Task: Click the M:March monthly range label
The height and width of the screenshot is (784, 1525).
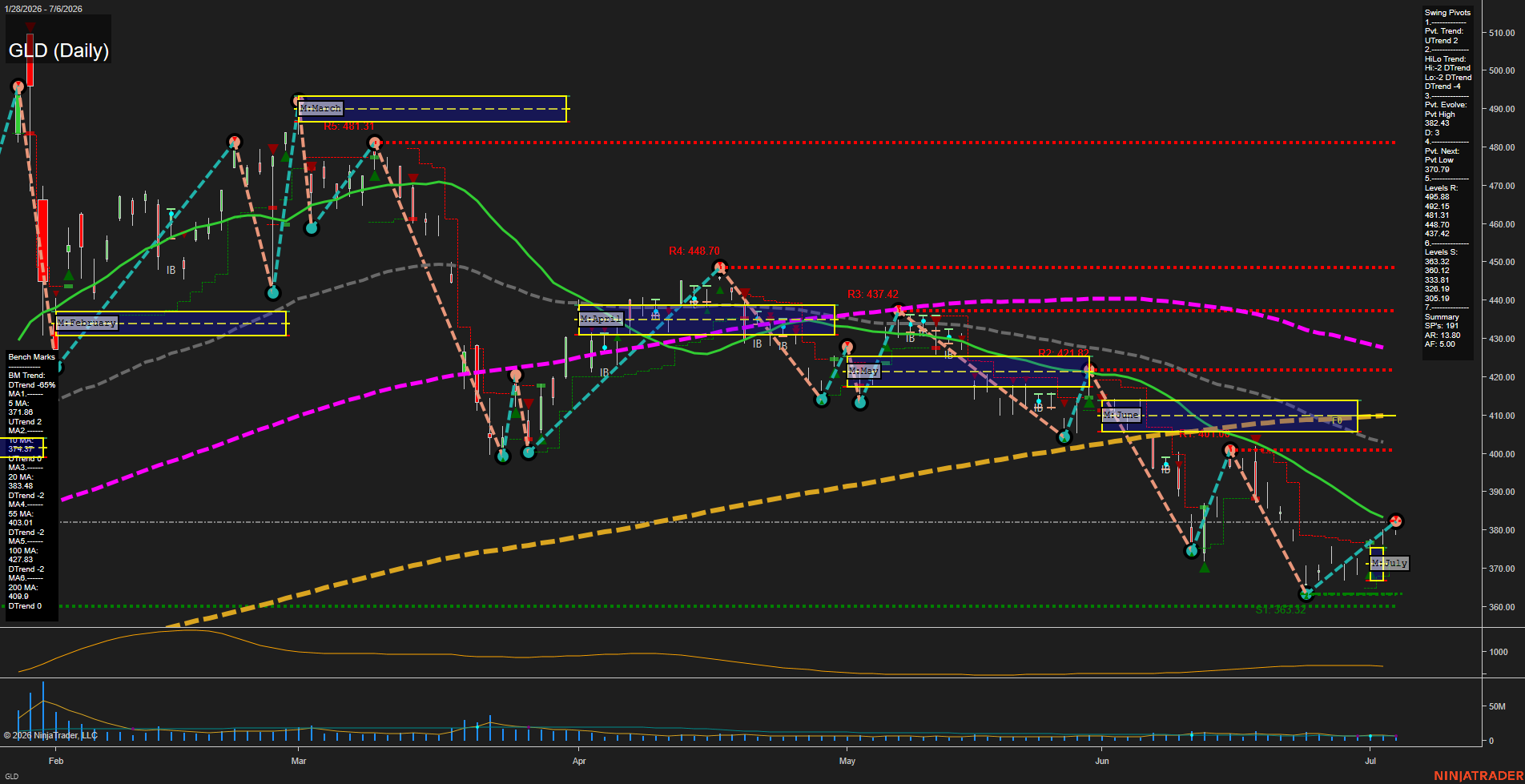Action: click(x=320, y=108)
